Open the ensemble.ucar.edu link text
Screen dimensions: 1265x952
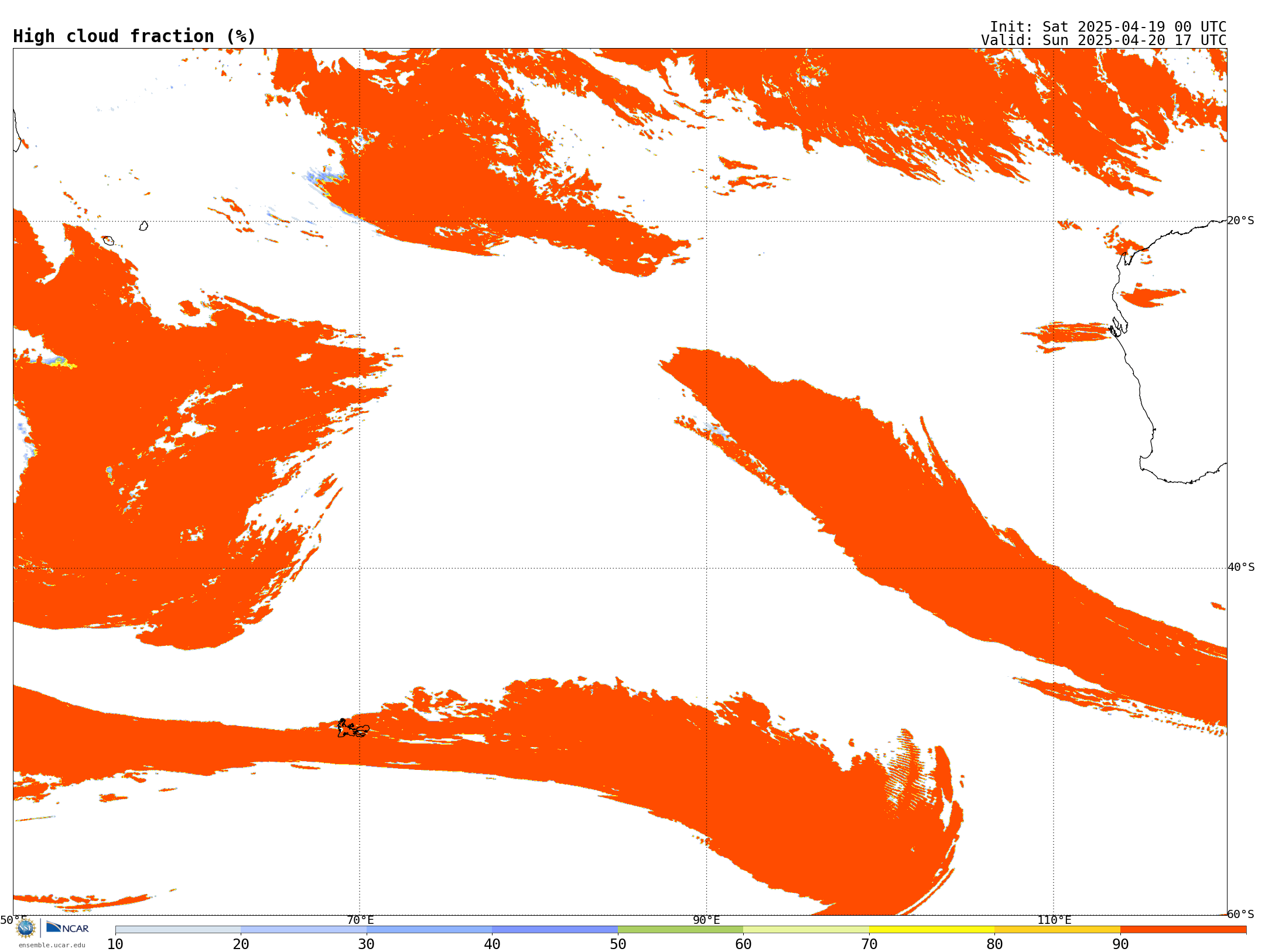pyautogui.click(x=52, y=945)
